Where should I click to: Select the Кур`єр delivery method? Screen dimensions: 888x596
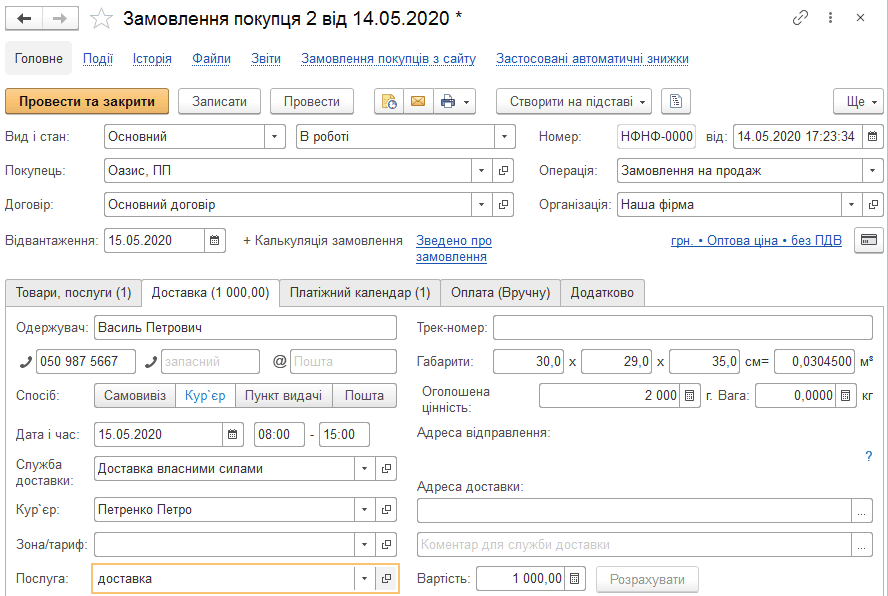pos(205,395)
